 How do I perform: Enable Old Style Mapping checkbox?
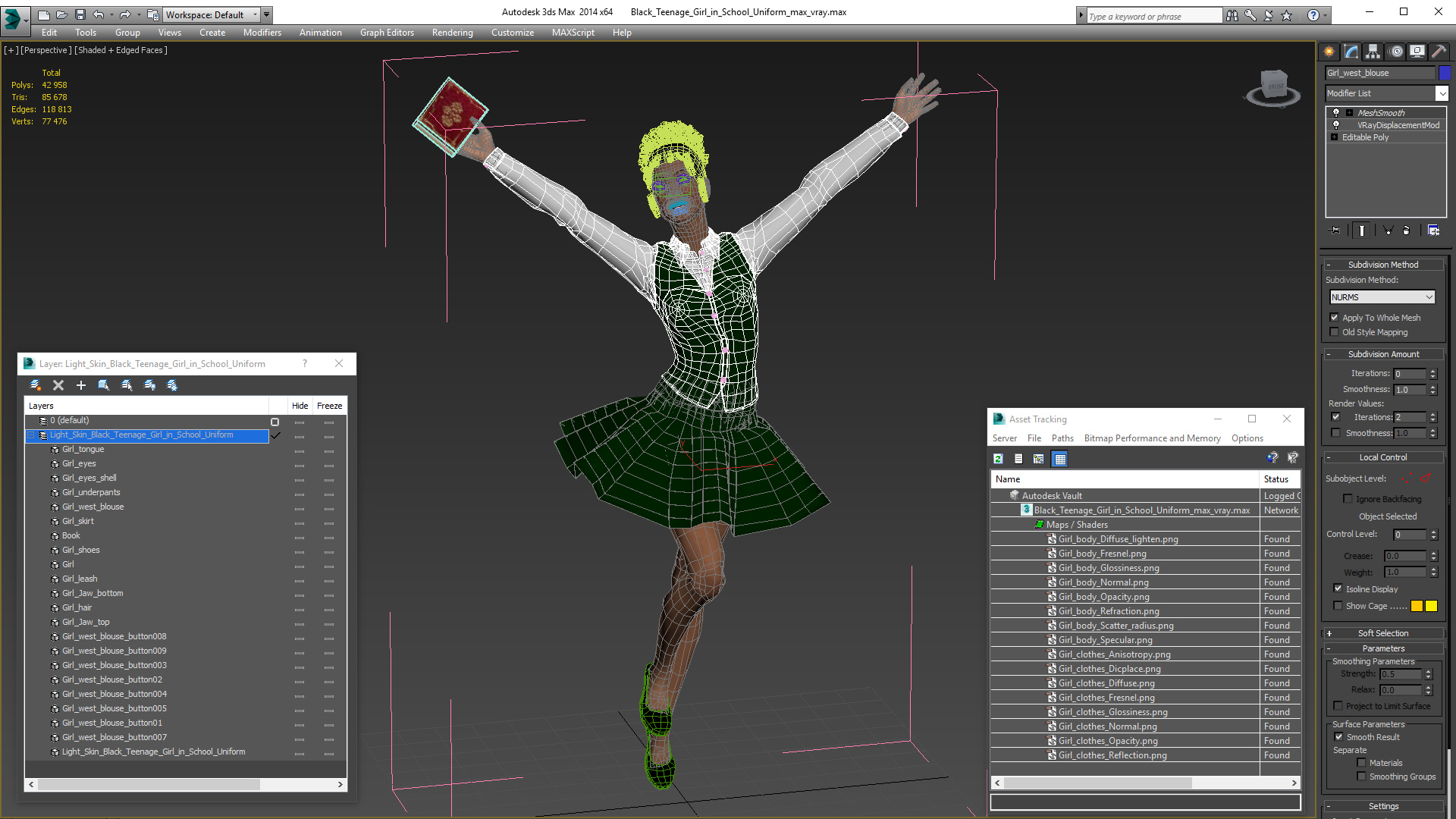1335,332
